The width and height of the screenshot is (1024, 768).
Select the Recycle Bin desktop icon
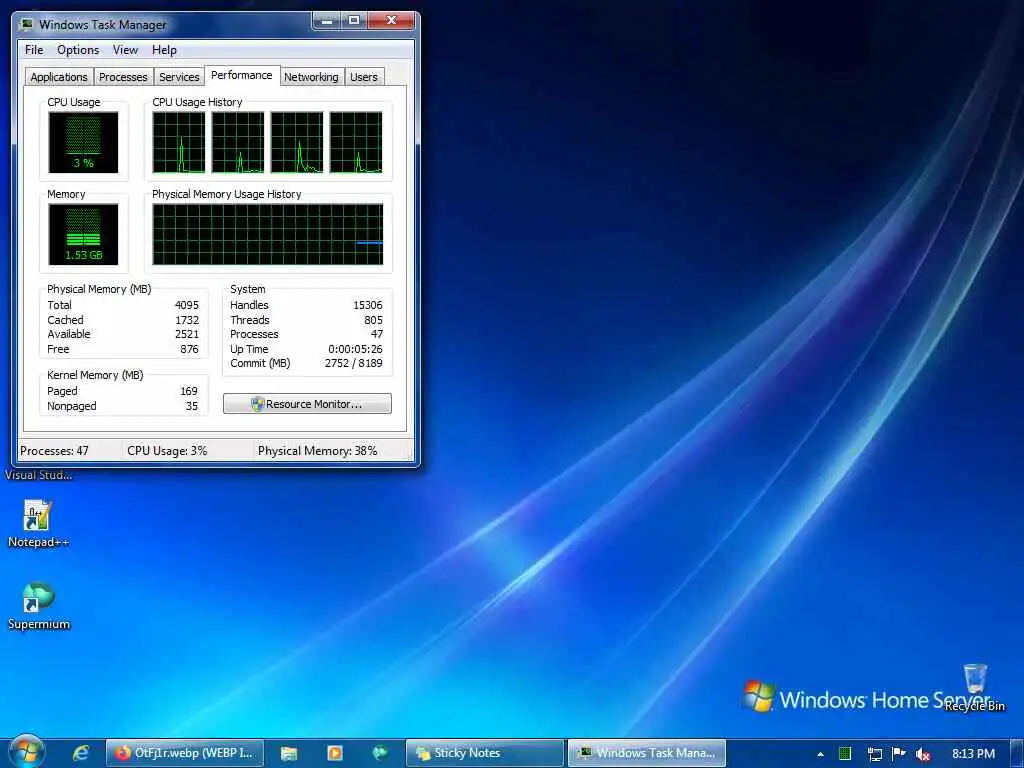[975, 687]
